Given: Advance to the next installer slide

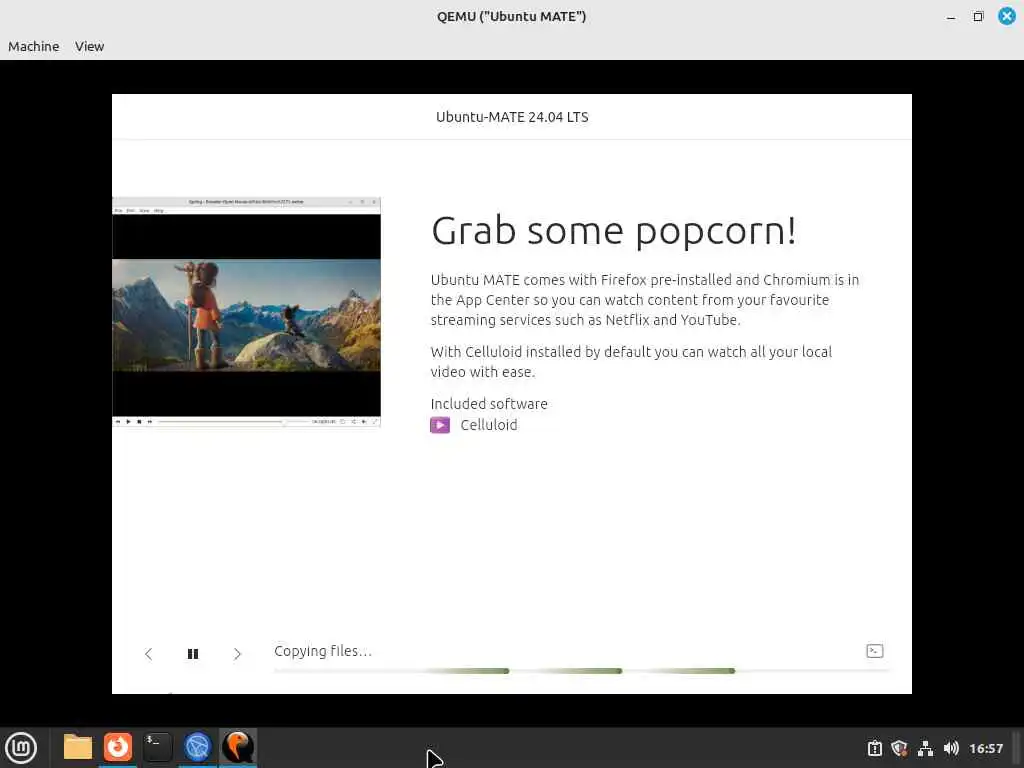Looking at the screenshot, I should (x=237, y=654).
